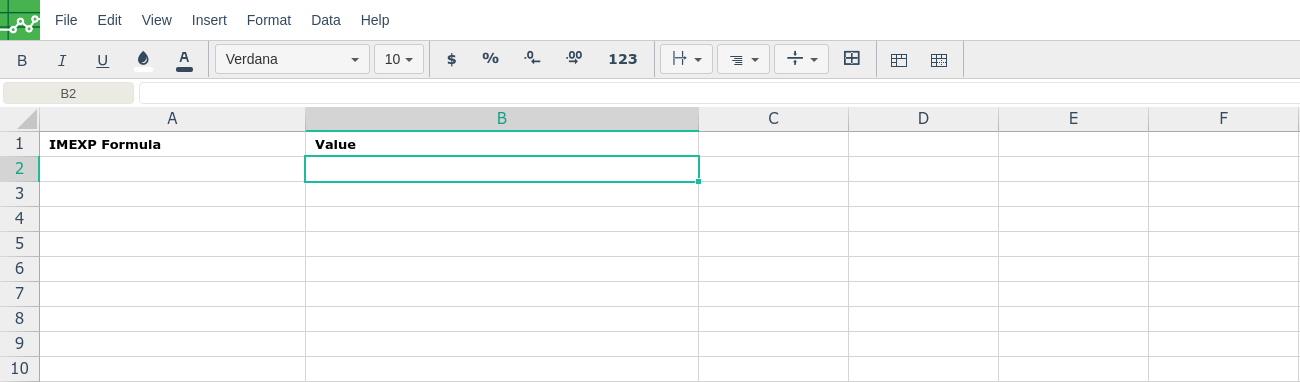Increase decimal places
The image size is (1300, 382).
click(x=573, y=59)
